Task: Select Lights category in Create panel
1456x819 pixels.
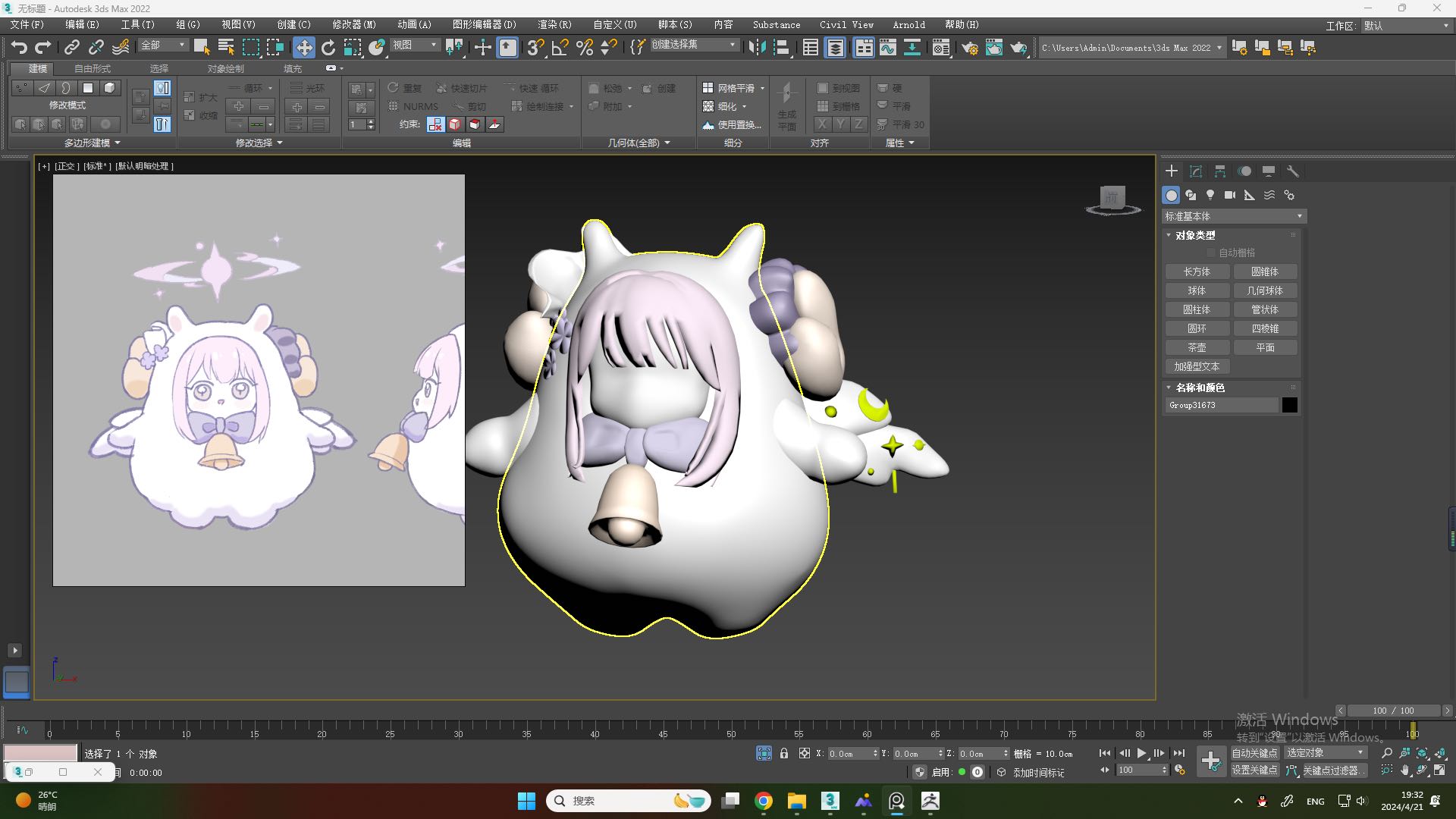Action: pyautogui.click(x=1210, y=196)
